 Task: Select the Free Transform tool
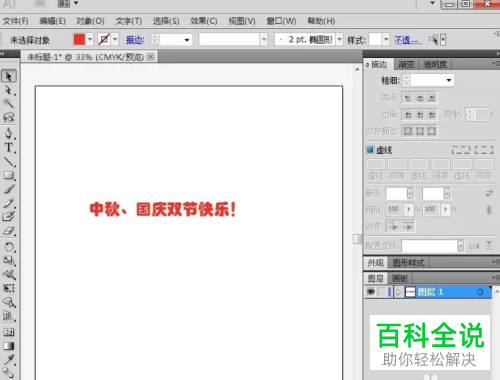tap(9, 288)
